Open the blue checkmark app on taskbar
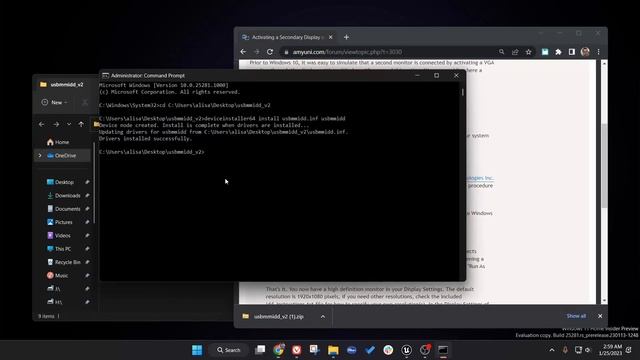The width and height of the screenshot is (640, 360). tap(370, 350)
